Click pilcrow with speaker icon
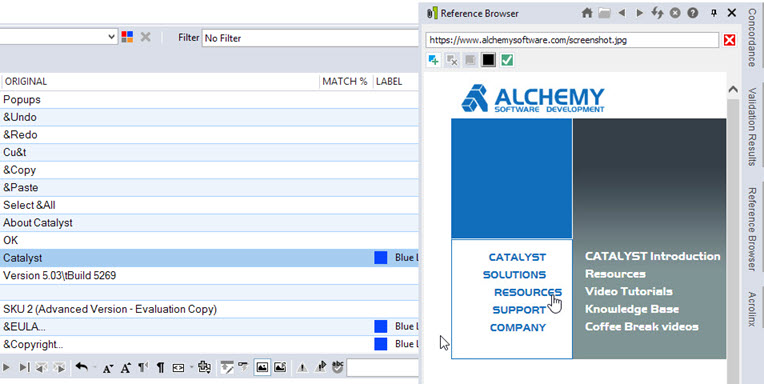This screenshot has width=764, height=384. click(143, 368)
